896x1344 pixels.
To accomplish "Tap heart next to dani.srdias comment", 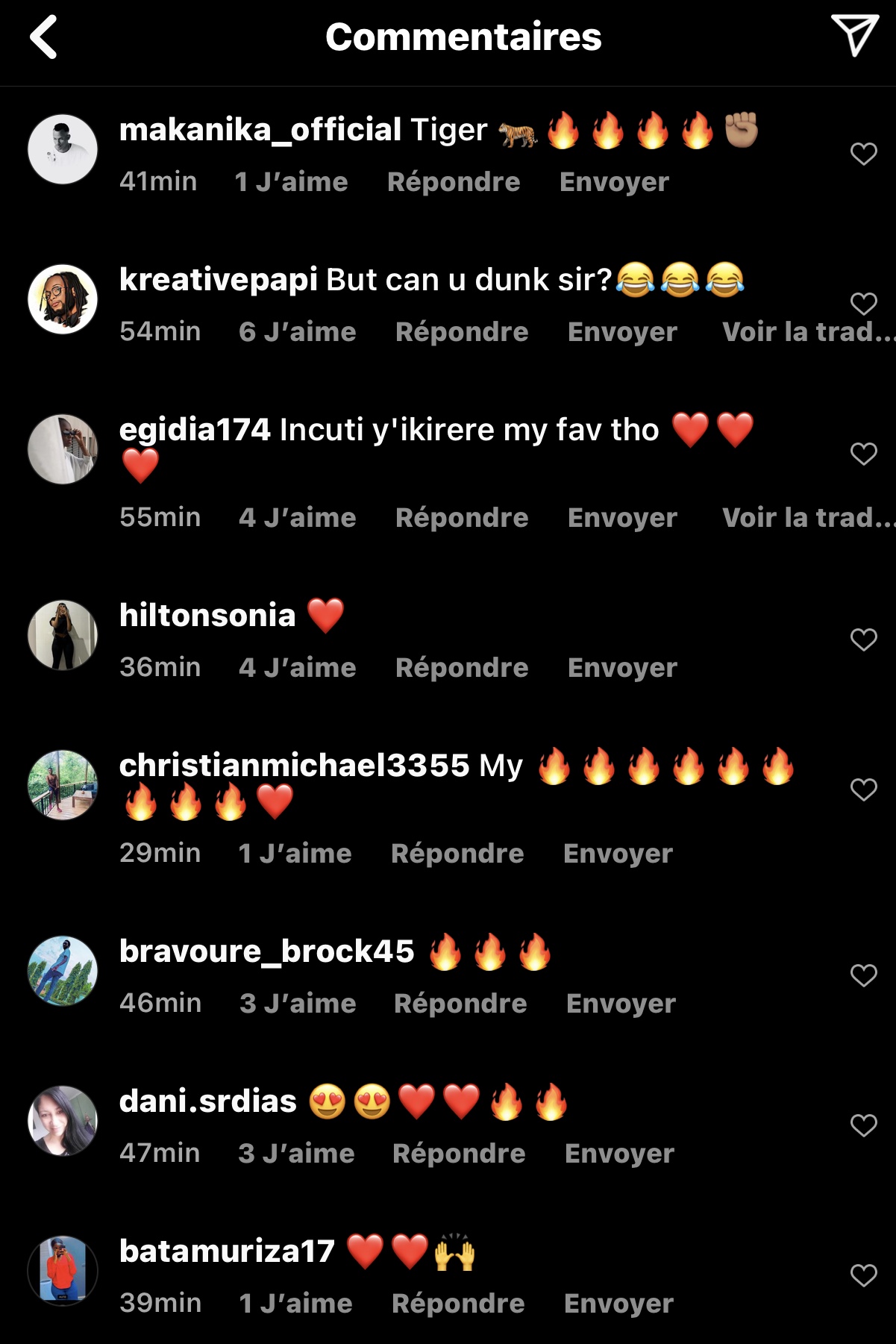I will click(x=863, y=1125).
